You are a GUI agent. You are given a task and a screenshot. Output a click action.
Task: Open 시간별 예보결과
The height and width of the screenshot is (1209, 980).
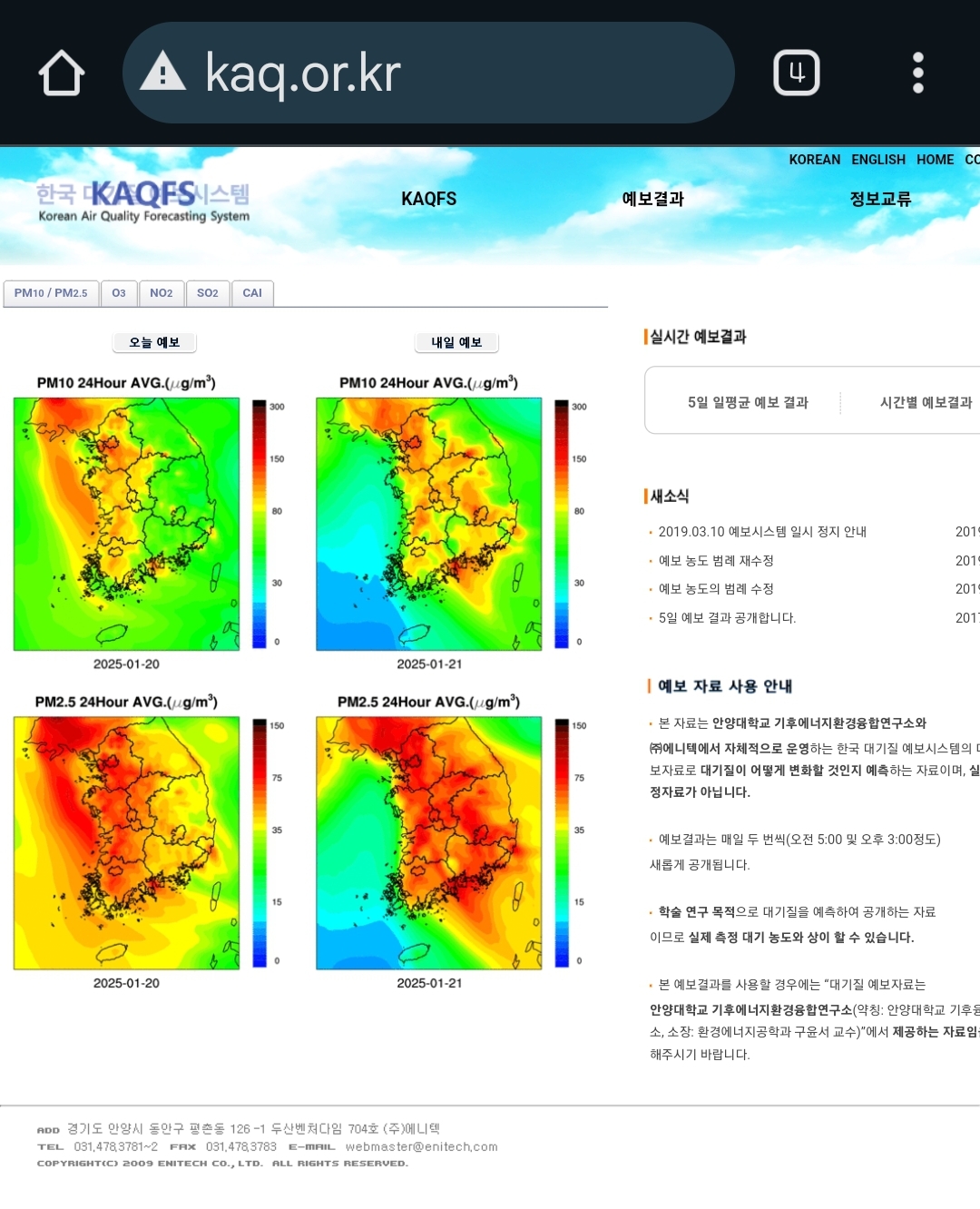click(x=926, y=402)
